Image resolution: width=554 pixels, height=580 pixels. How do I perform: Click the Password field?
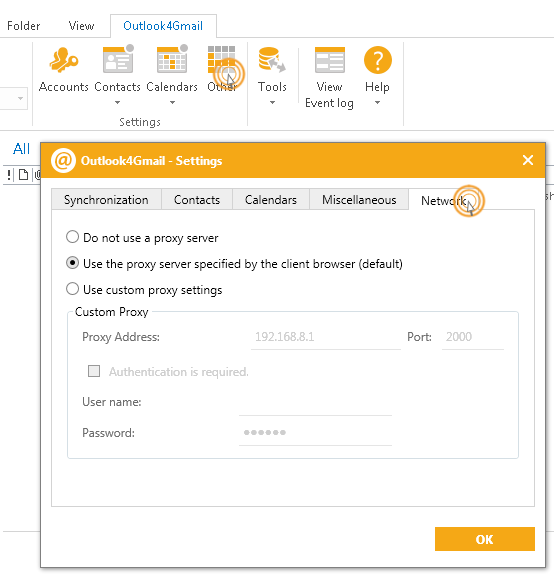315,433
